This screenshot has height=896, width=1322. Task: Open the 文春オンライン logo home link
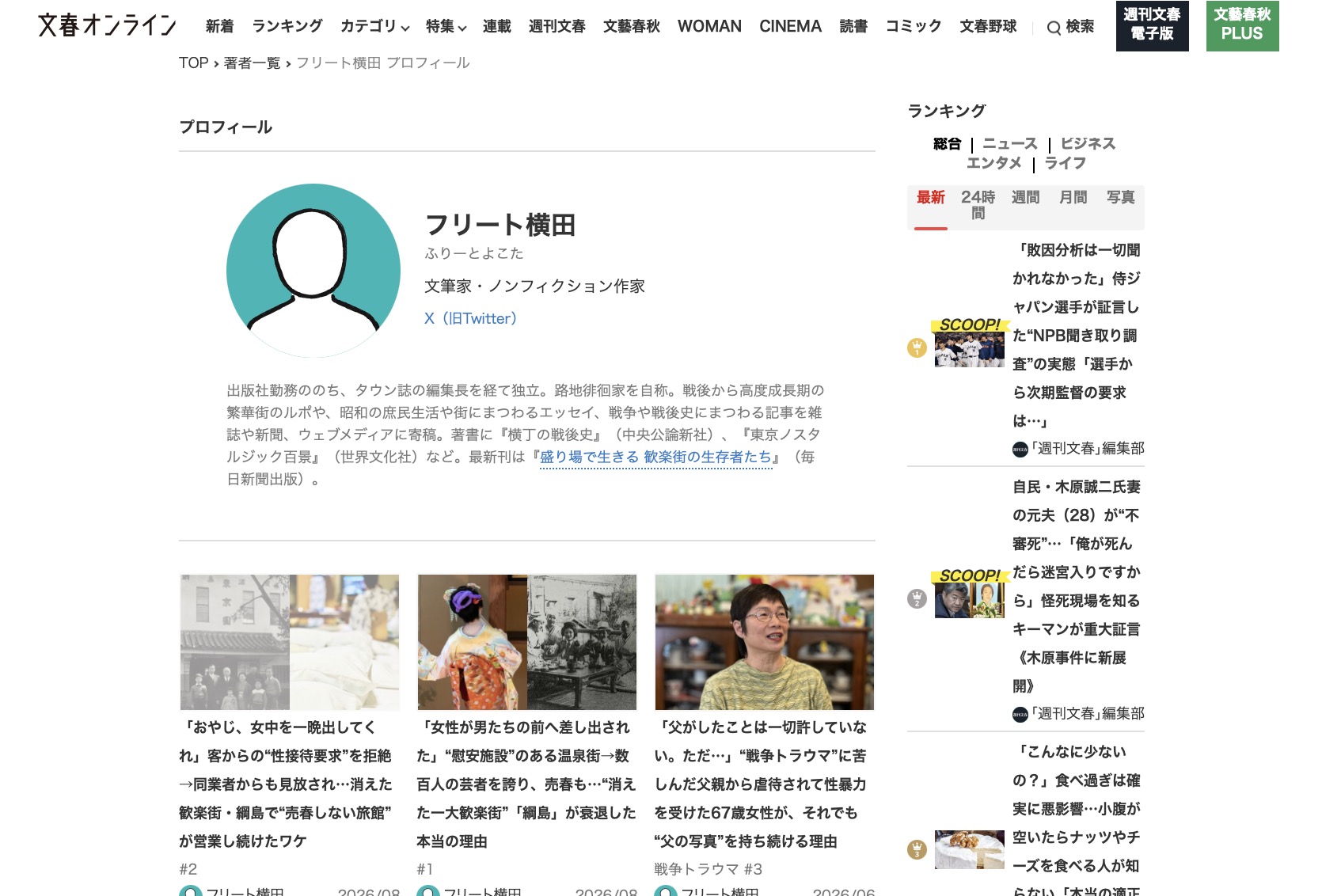pyautogui.click(x=107, y=26)
